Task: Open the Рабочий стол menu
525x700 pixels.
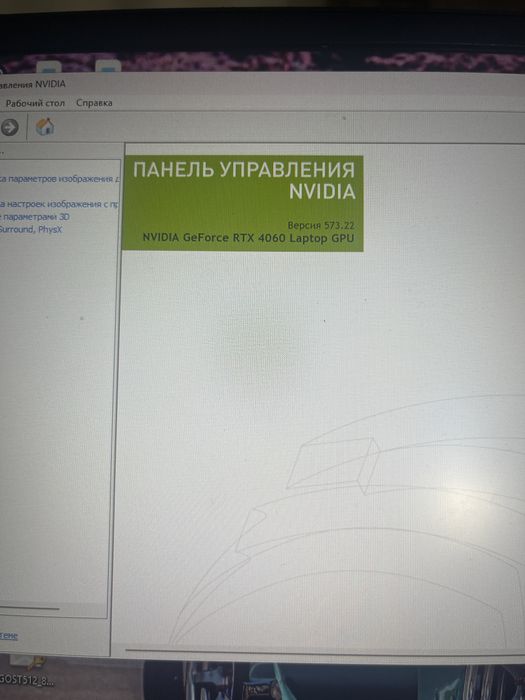Action: coord(35,103)
